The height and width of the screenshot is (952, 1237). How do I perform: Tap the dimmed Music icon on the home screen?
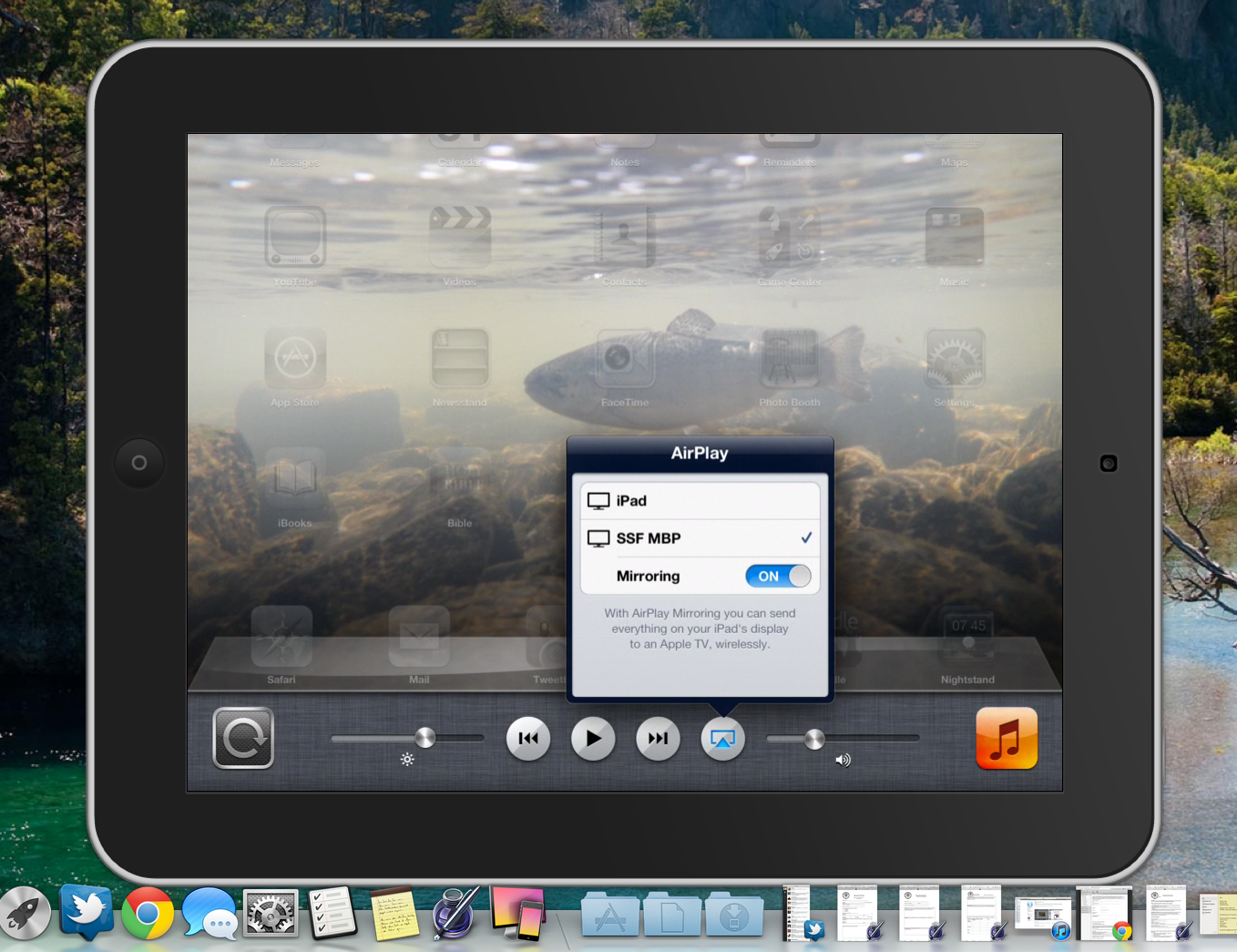955,237
